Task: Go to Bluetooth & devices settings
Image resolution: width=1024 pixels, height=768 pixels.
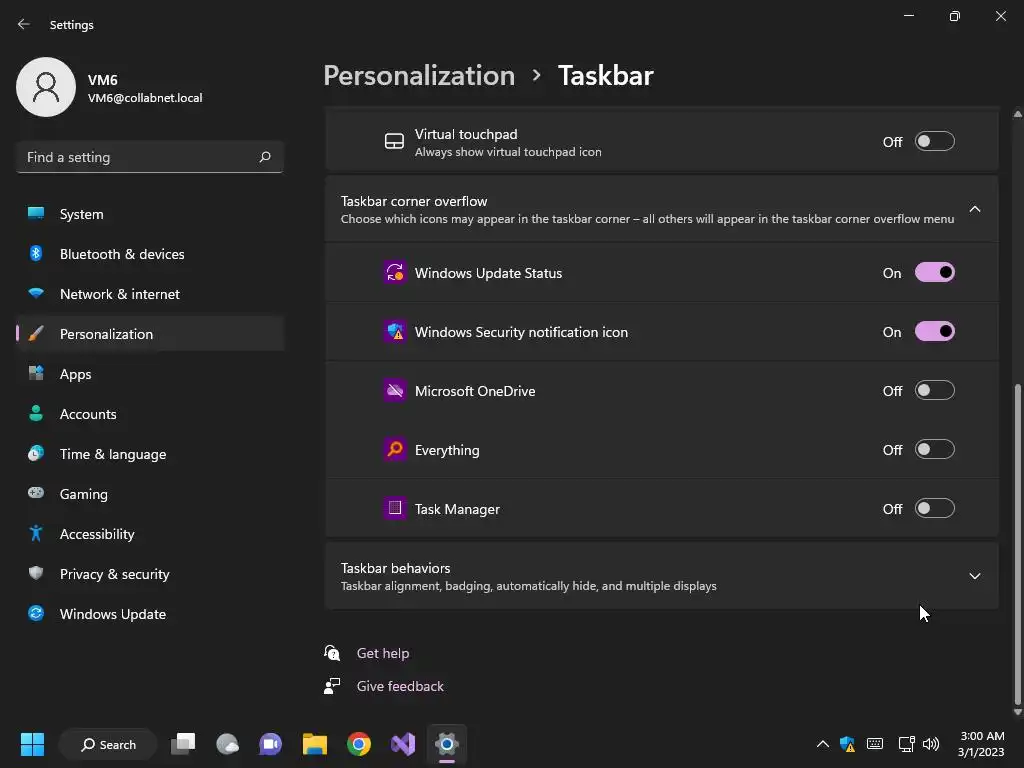Action: [122, 254]
